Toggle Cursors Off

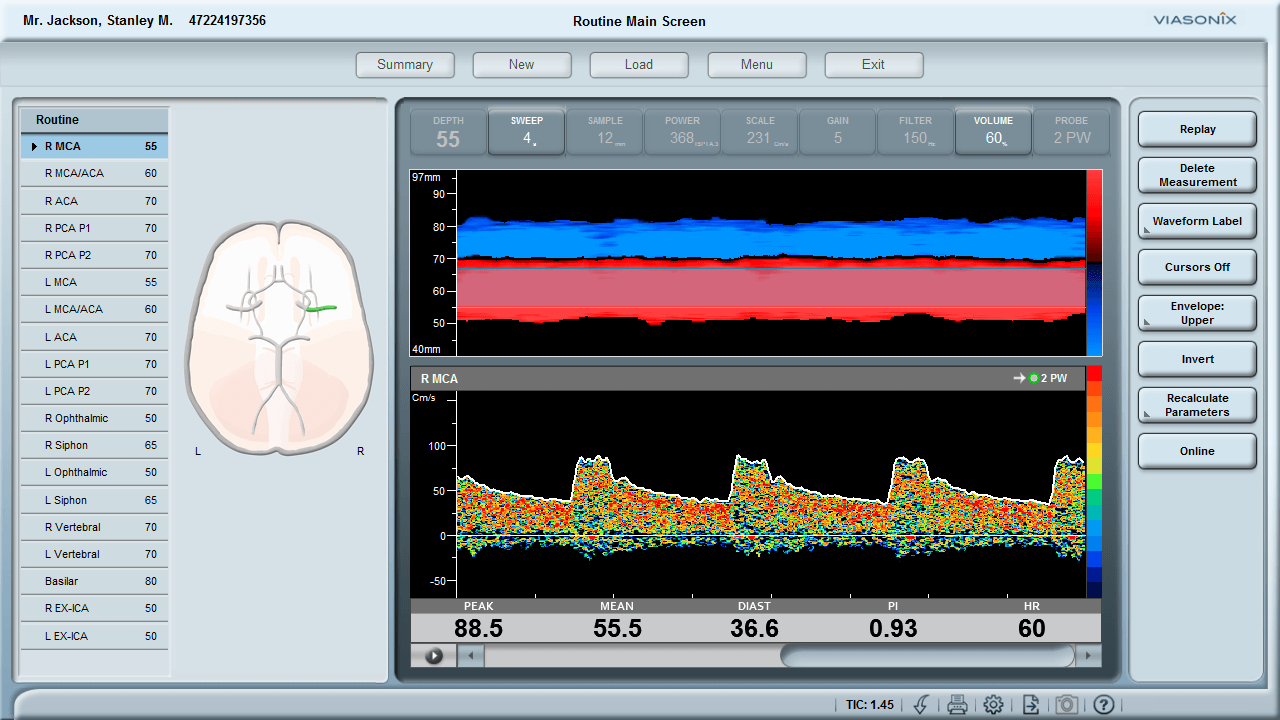pos(1196,267)
